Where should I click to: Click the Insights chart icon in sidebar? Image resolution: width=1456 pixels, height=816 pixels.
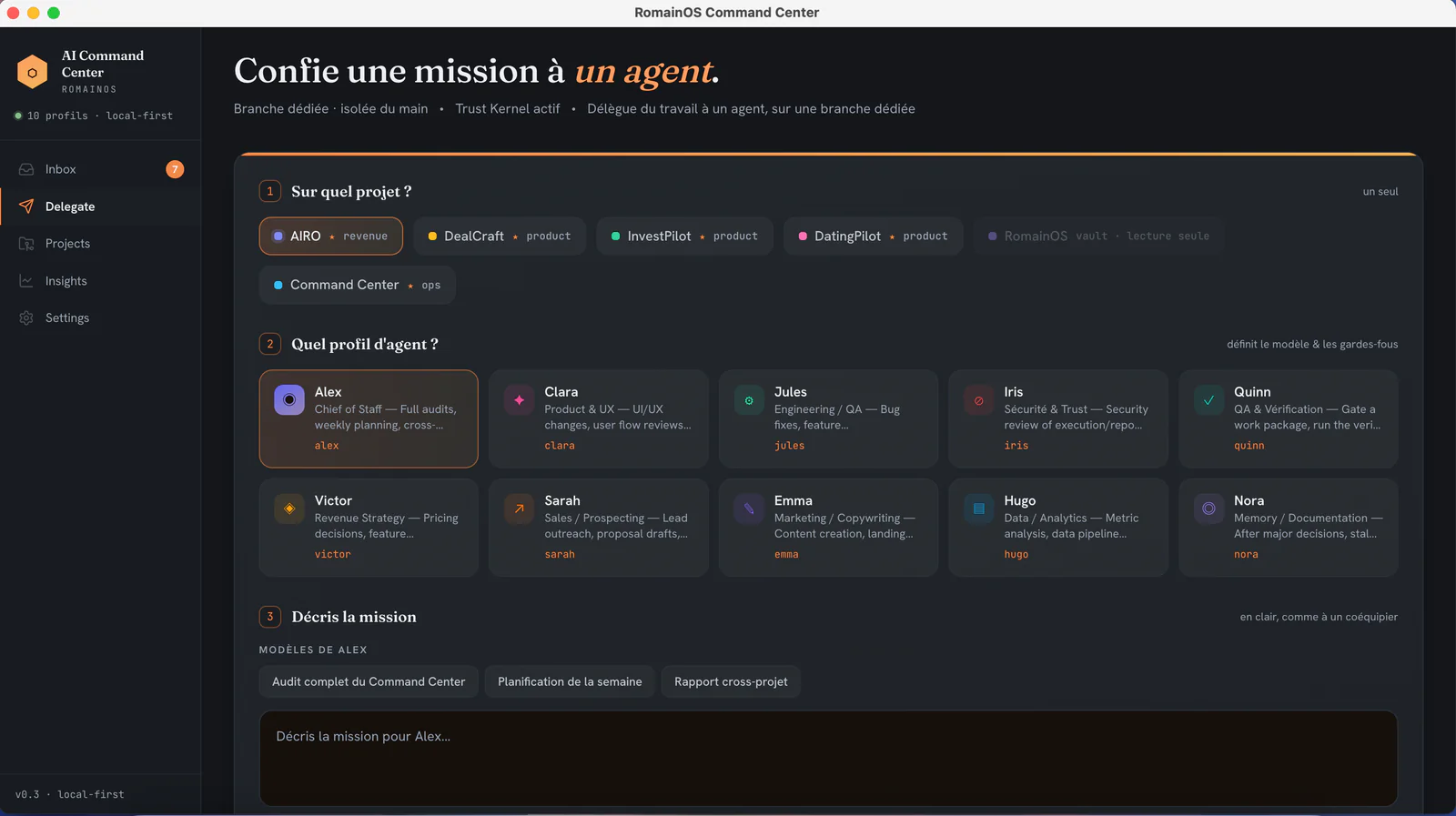tap(26, 281)
